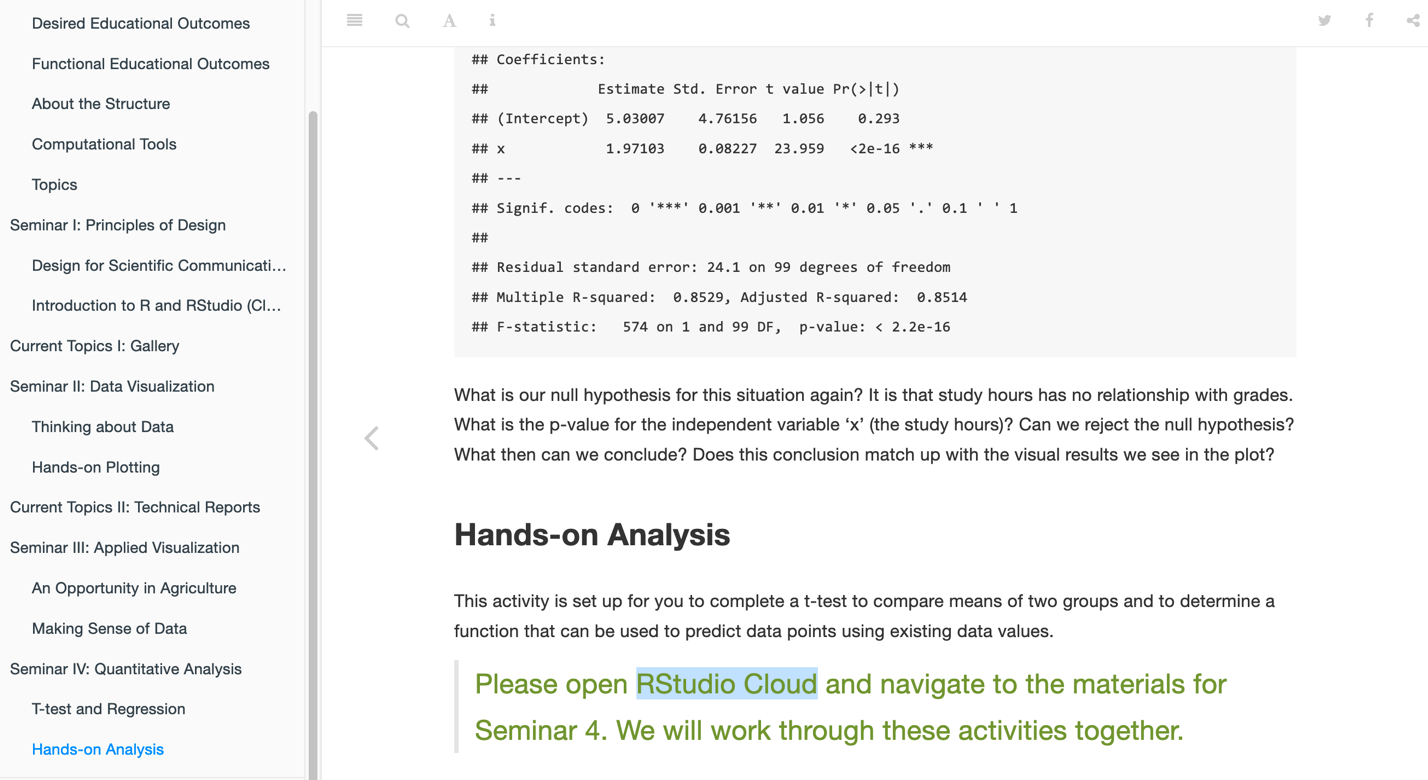
Task: Open Seminar I: Principles of Design chapter
Action: [118, 225]
